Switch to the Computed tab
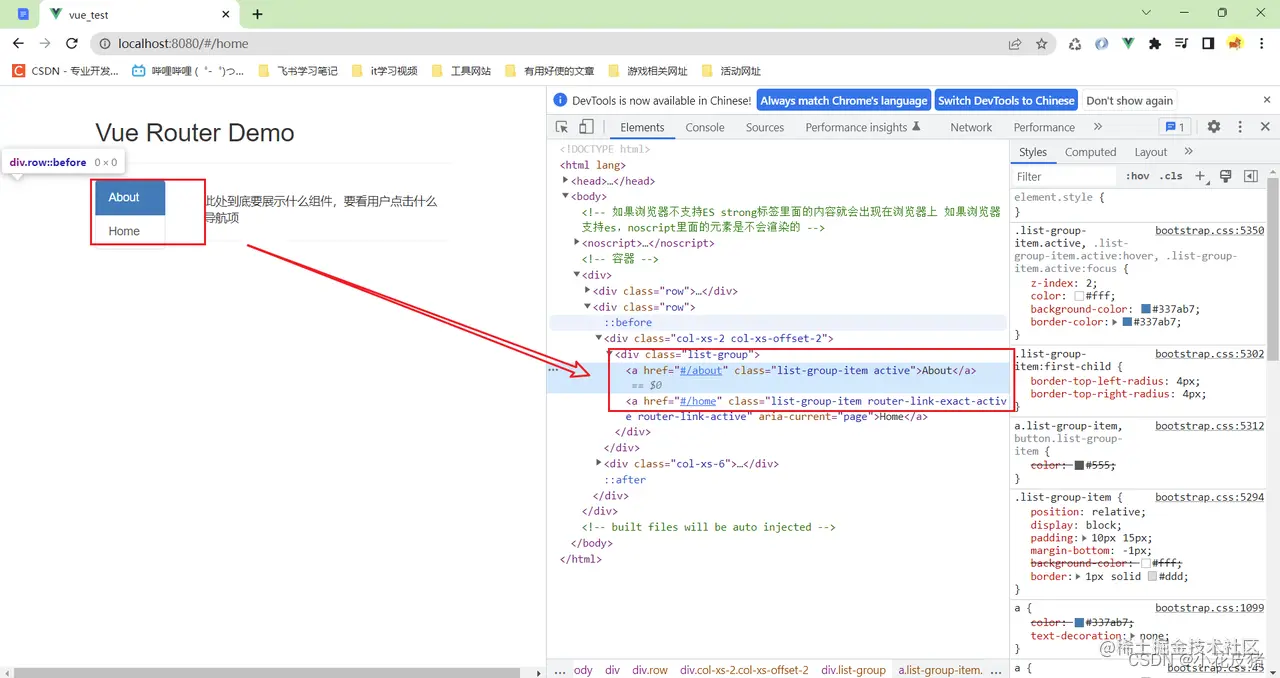 (x=1090, y=152)
